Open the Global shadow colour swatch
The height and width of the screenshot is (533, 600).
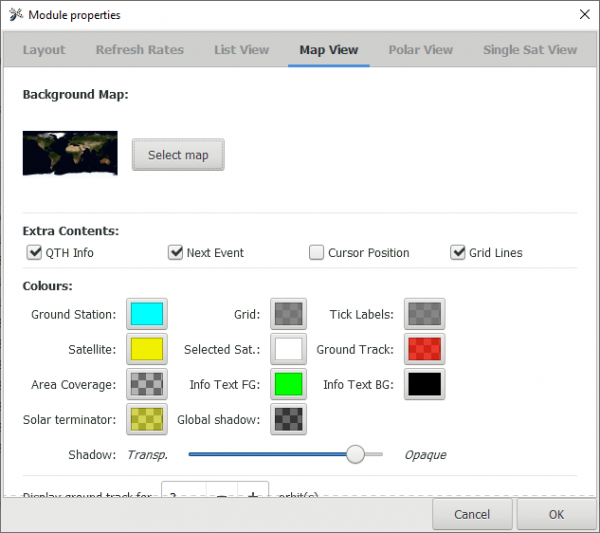click(288, 419)
